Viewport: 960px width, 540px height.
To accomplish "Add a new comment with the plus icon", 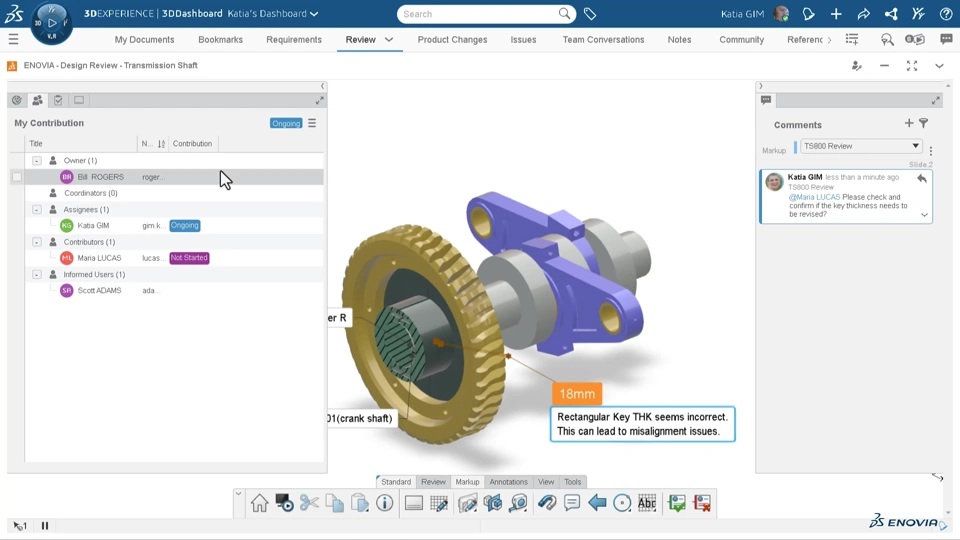I will 909,124.
